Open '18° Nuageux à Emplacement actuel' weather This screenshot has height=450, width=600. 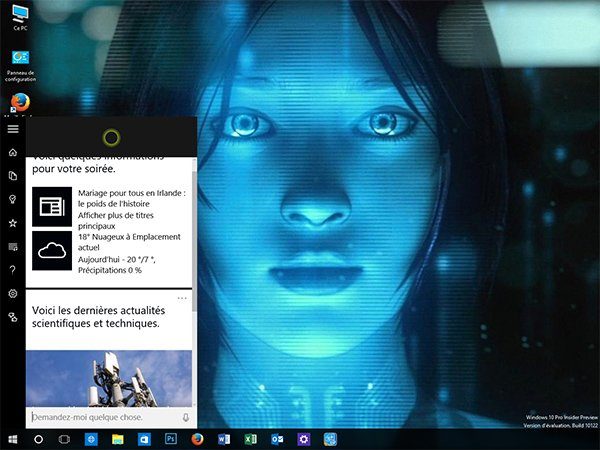coord(129,242)
